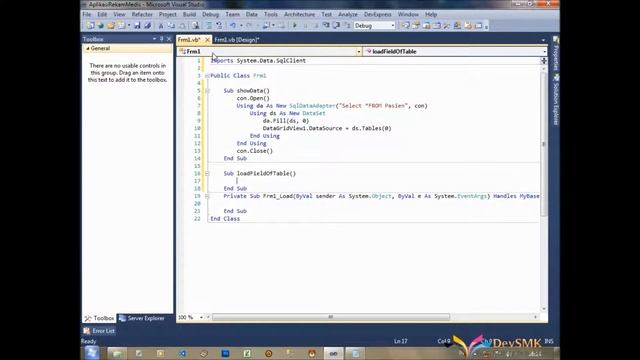Open the Error List panel
Image resolution: width=640 pixels, height=360 pixels.
(99, 331)
